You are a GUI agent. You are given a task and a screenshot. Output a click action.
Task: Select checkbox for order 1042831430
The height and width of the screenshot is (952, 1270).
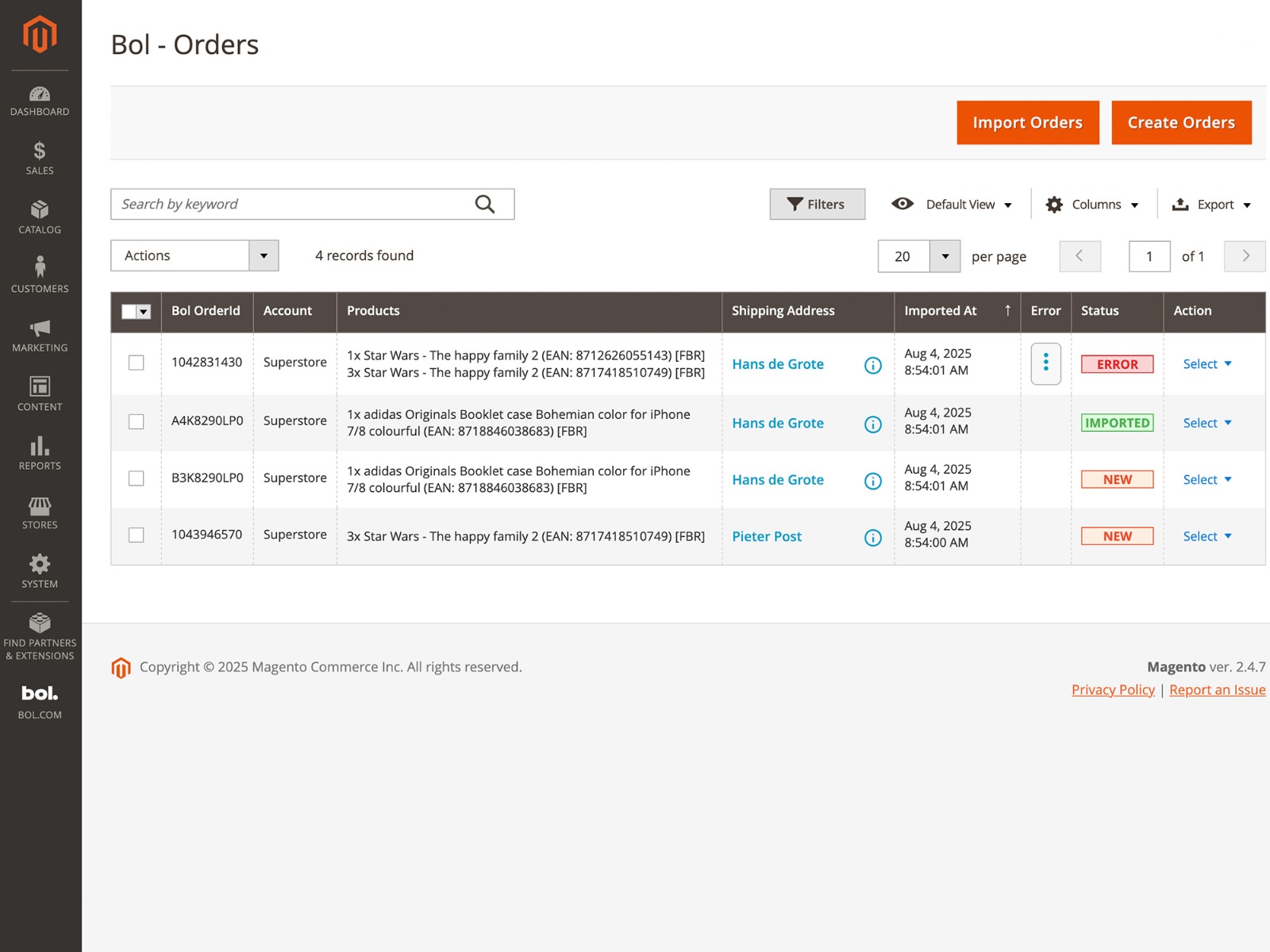click(137, 363)
